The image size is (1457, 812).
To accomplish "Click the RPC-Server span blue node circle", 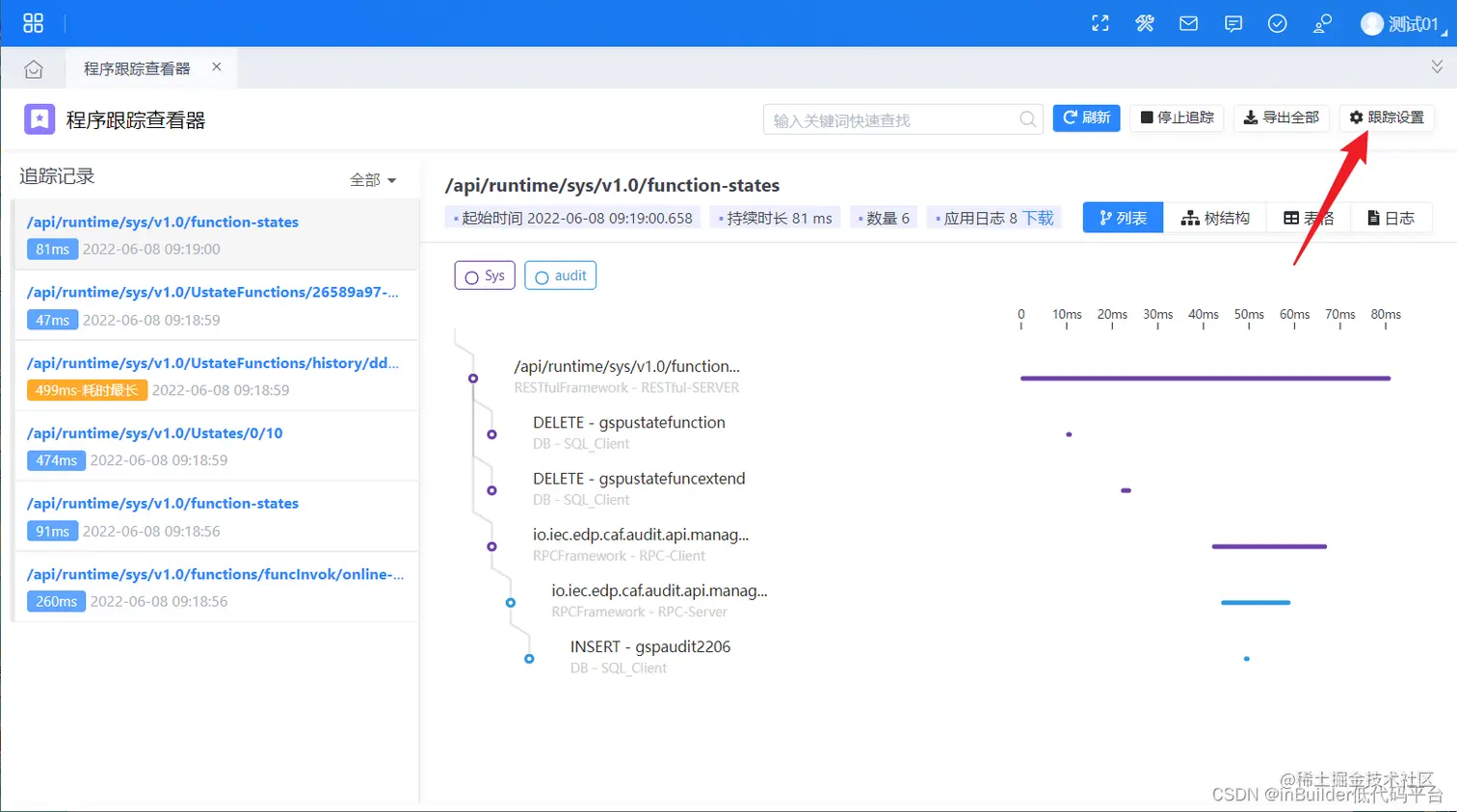I will tap(511, 603).
